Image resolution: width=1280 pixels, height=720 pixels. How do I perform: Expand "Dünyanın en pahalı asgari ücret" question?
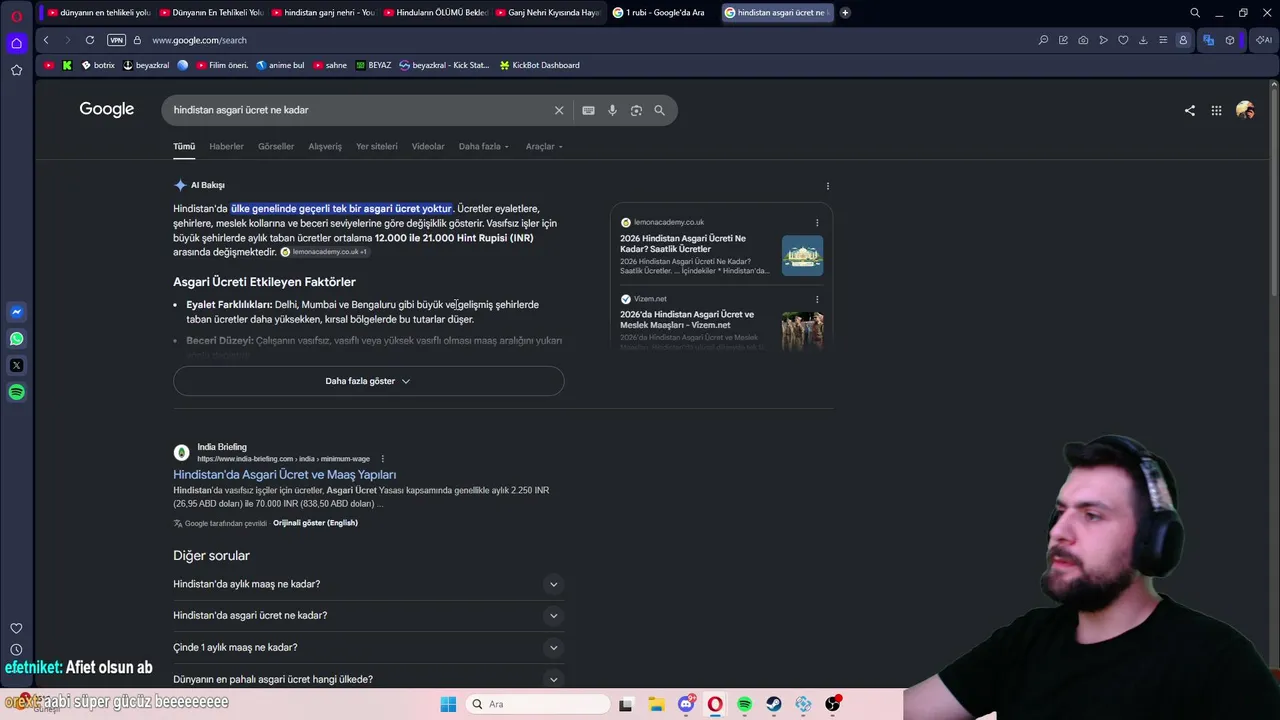click(x=368, y=679)
